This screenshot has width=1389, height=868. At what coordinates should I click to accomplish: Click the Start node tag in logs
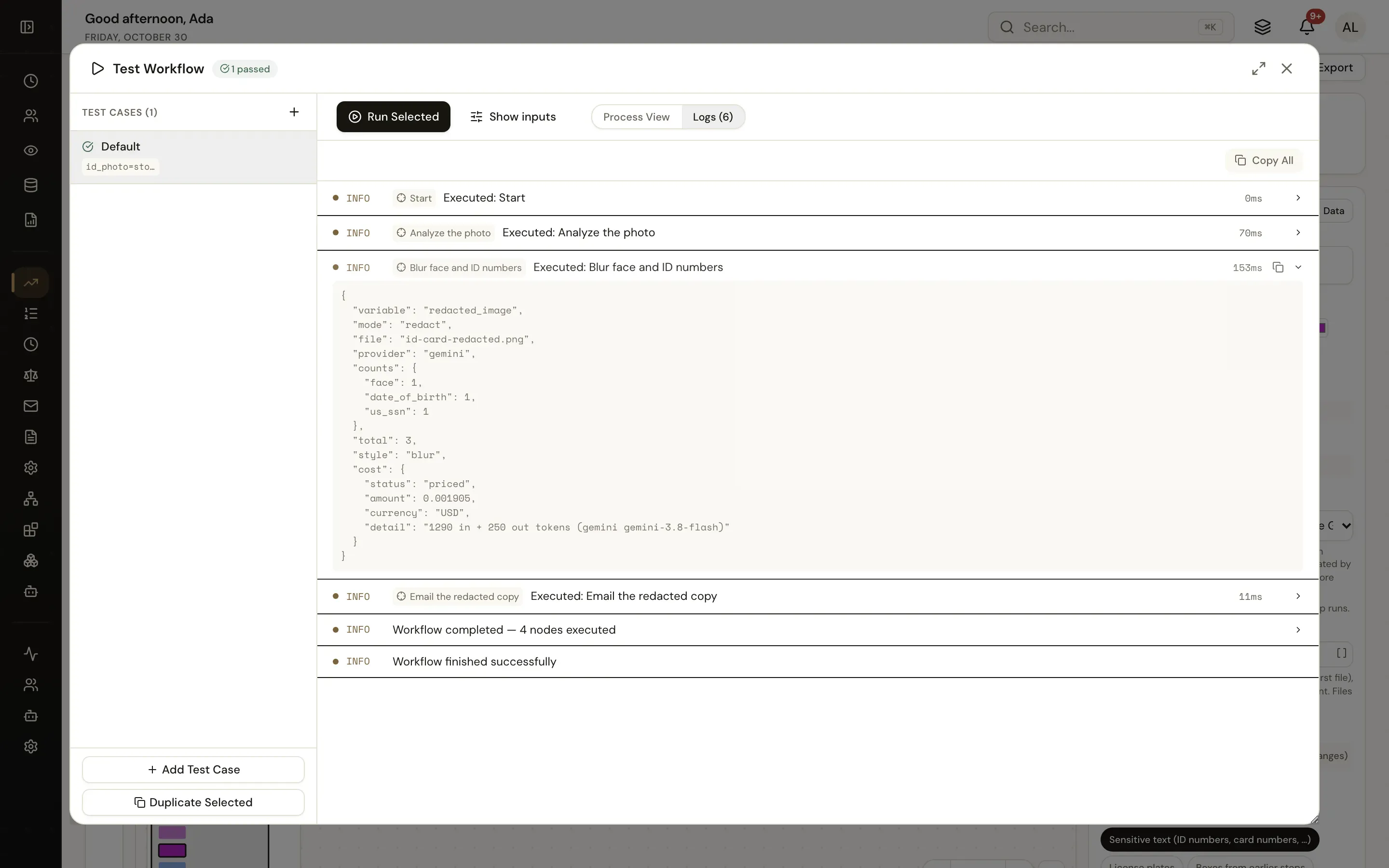click(414, 198)
